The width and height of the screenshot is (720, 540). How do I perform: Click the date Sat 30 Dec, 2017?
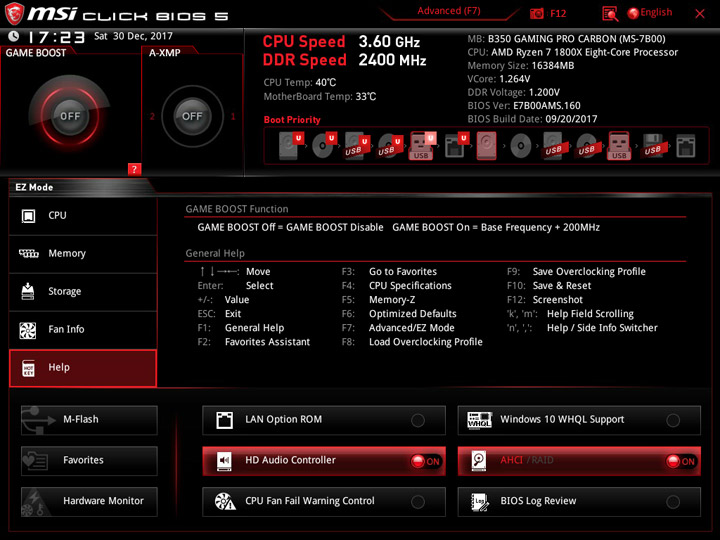coord(133,36)
